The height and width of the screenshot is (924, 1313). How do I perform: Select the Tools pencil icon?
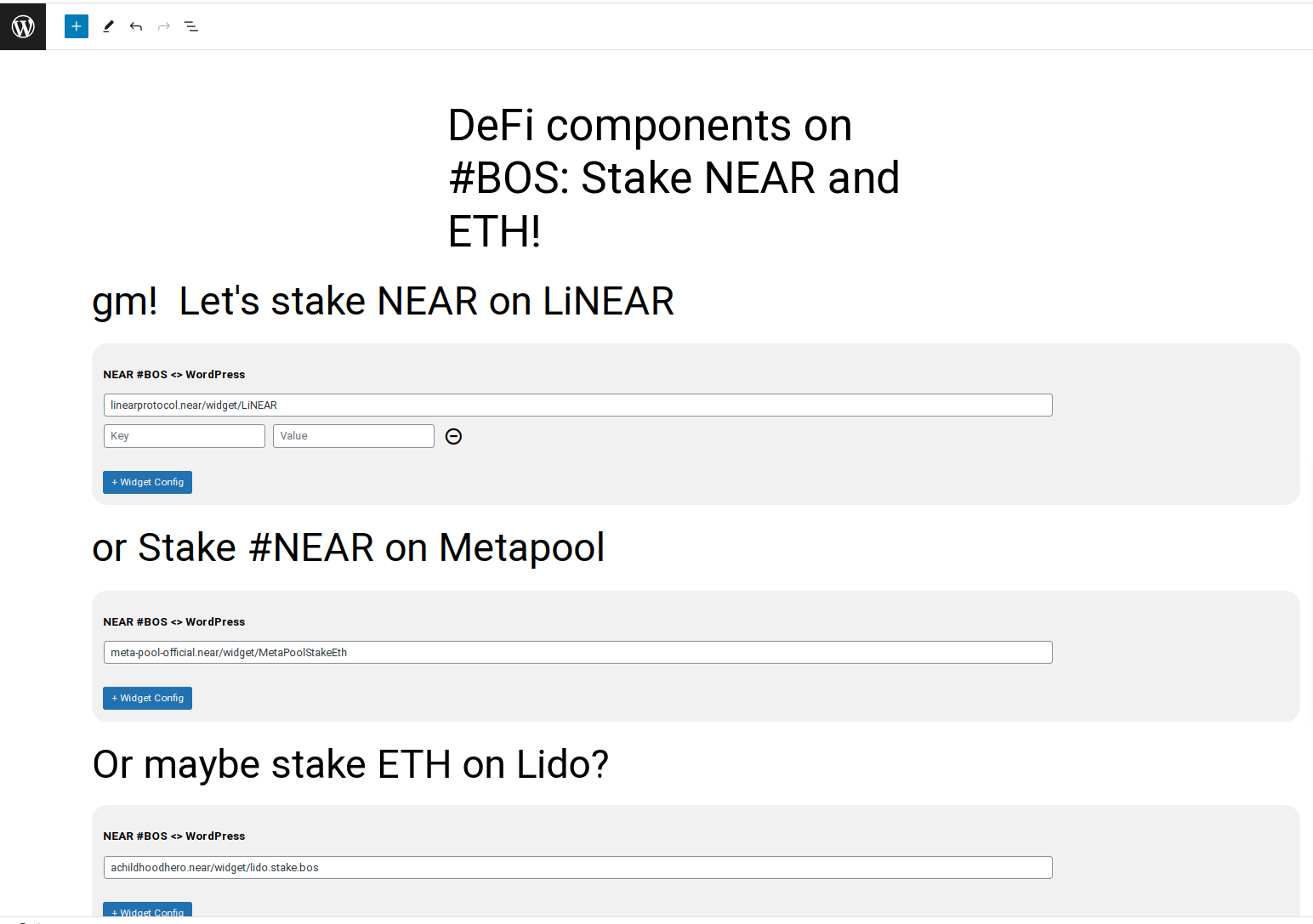[108, 26]
